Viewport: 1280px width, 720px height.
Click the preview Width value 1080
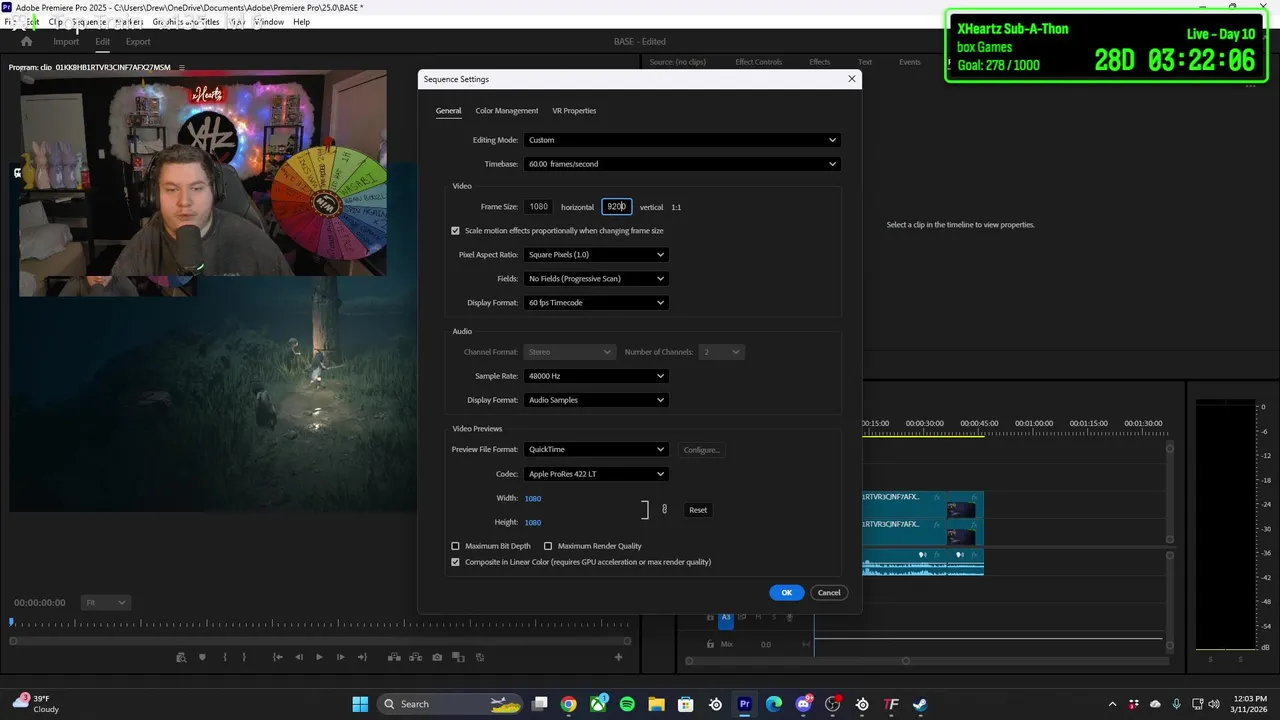532,499
